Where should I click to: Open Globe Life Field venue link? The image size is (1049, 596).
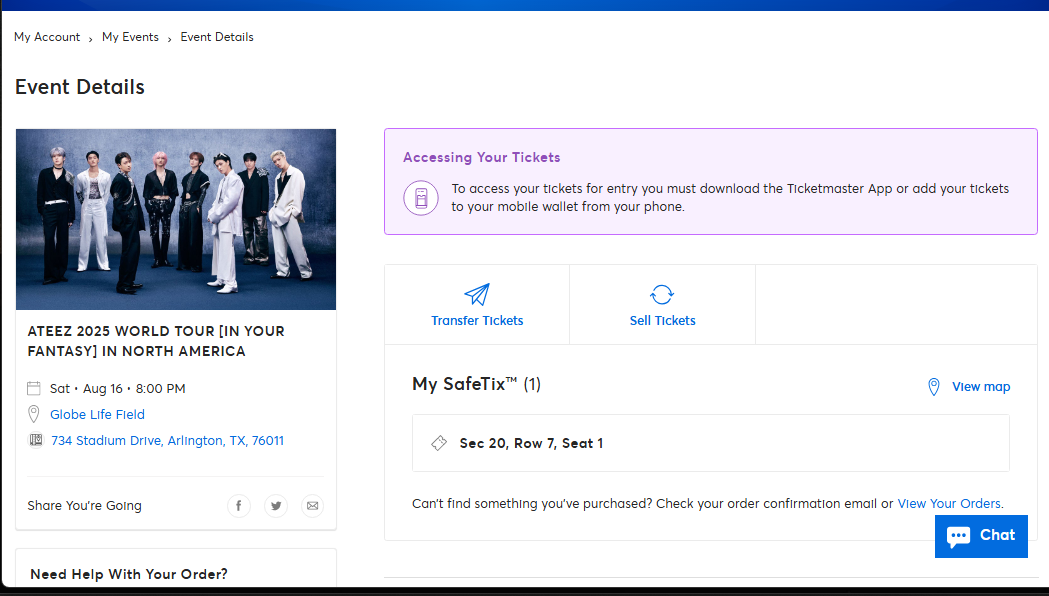[x=97, y=415]
